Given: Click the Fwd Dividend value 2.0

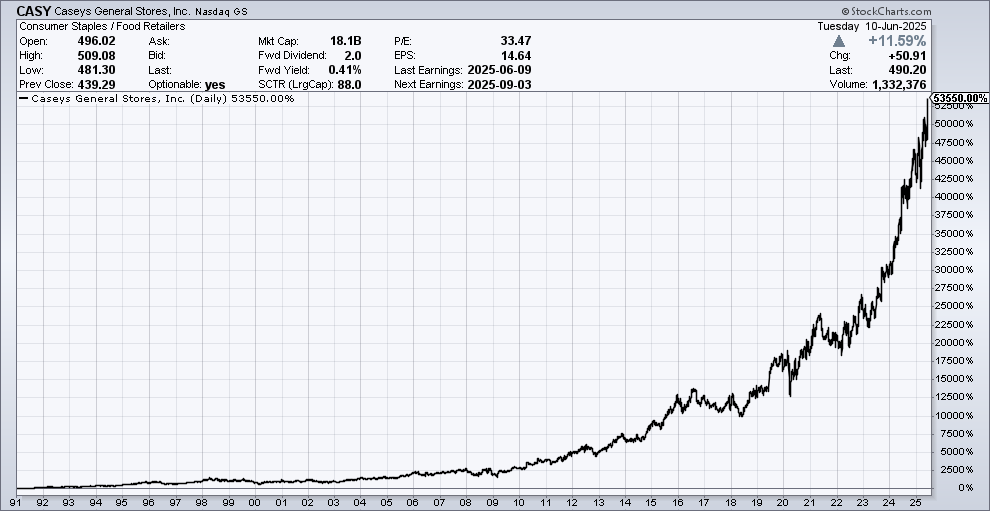Looking at the screenshot, I should coord(353,56).
